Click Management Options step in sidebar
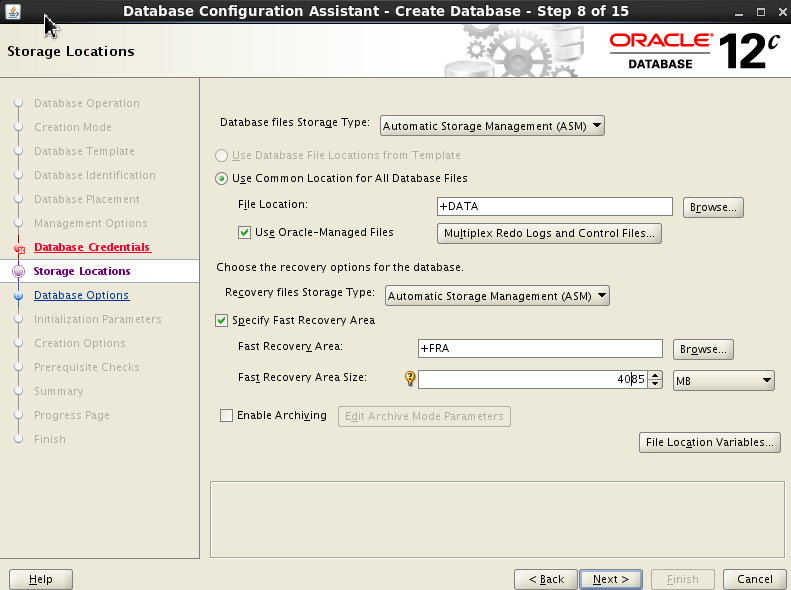 pos(91,223)
